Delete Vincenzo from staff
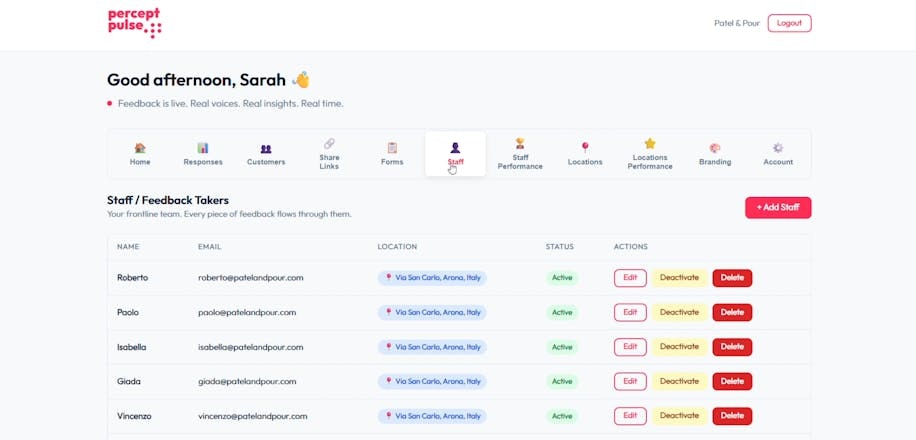The width and height of the screenshot is (916, 440). tap(732, 416)
